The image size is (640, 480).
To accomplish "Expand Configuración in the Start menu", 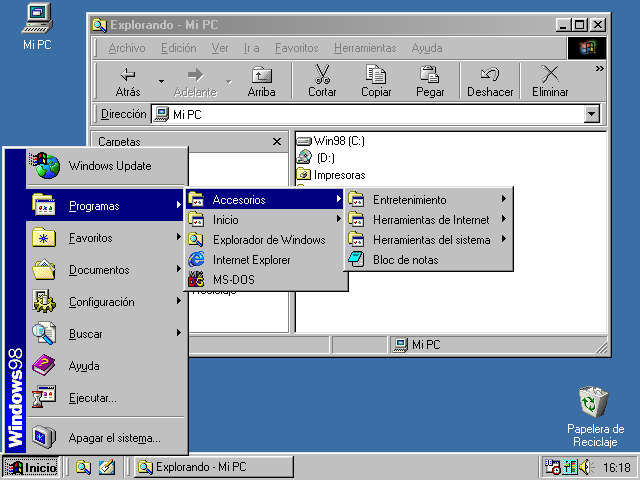I will [107, 302].
